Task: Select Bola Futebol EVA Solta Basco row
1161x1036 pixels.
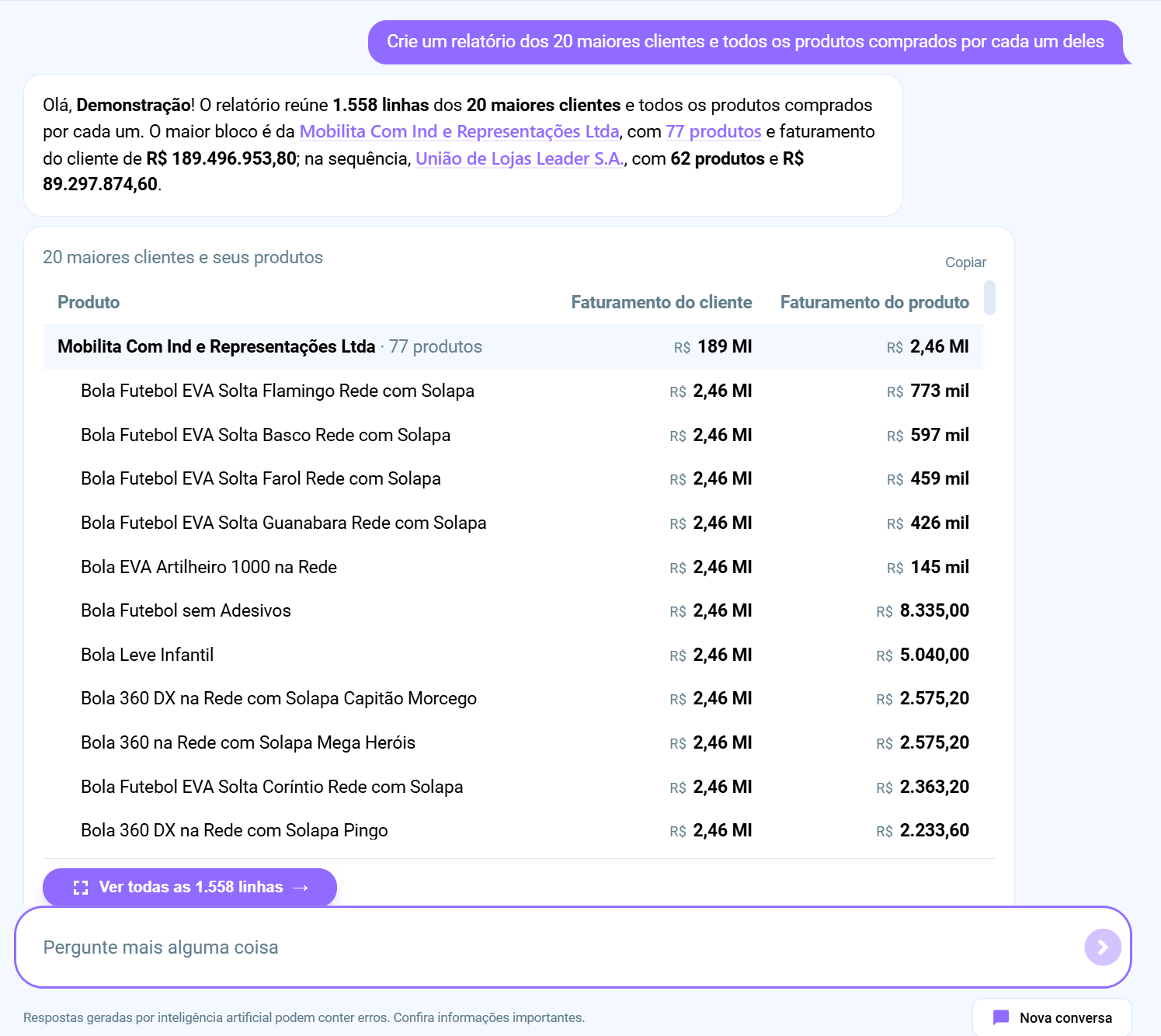Action: (x=513, y=435)
